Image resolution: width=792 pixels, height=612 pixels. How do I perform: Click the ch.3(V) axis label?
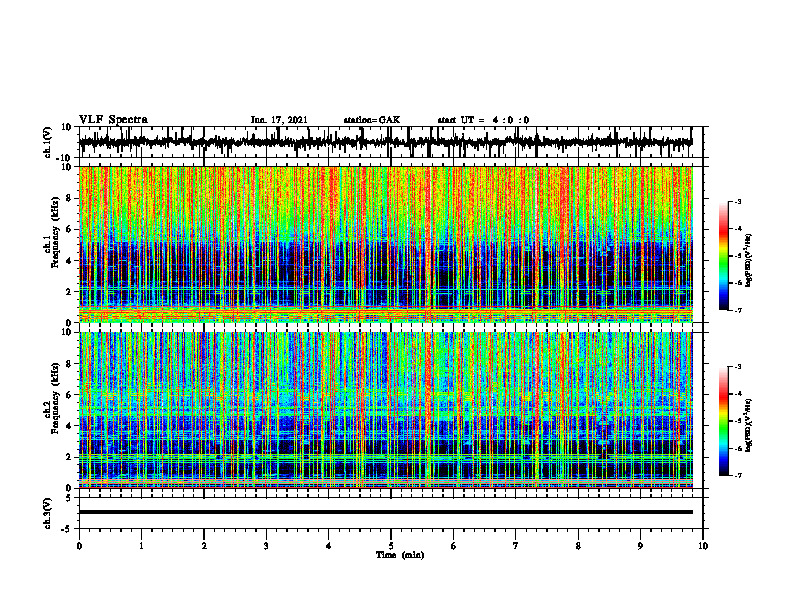48,513
